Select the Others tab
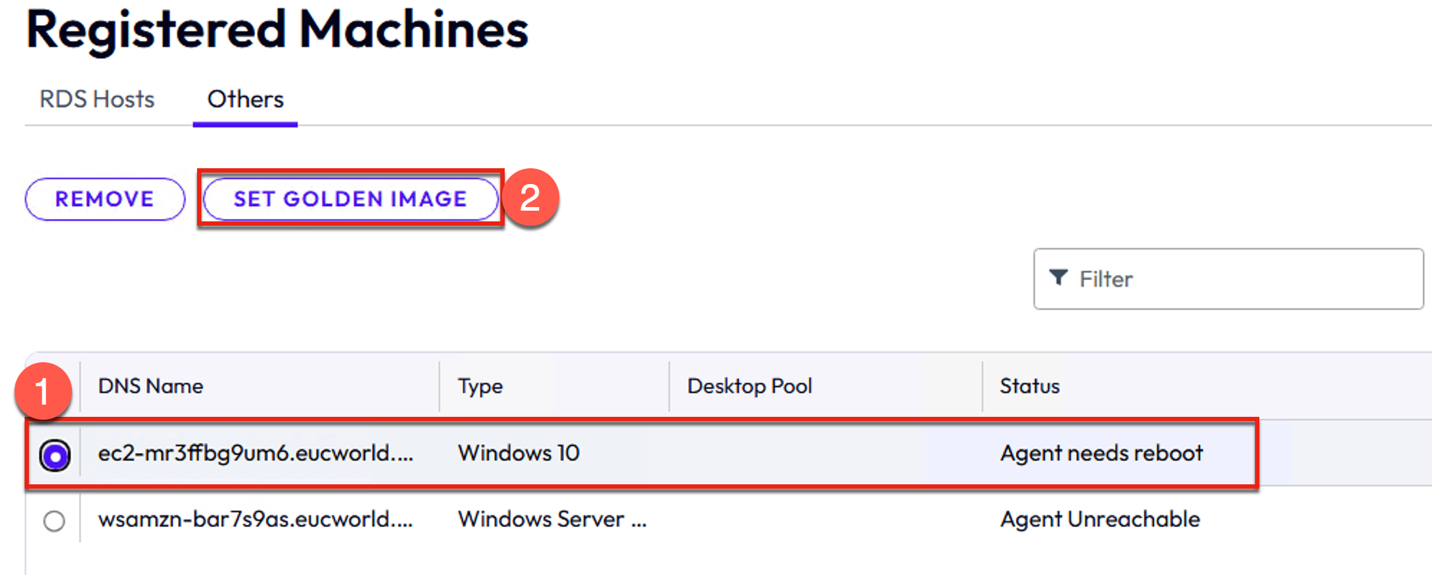The height and width of the screenshot is (575, 1432). click(x=245, y=99)
